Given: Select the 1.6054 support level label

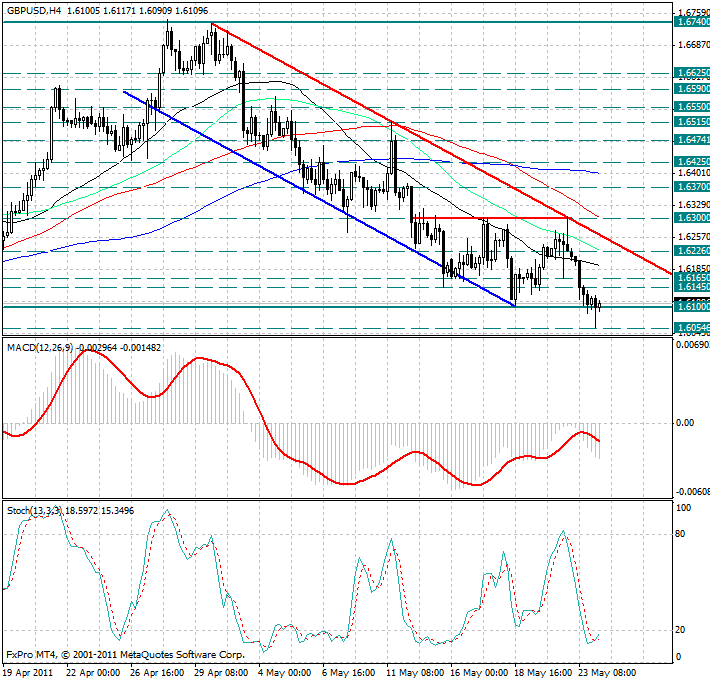Looking at the screenshot, I should click(x=691, y=327).
